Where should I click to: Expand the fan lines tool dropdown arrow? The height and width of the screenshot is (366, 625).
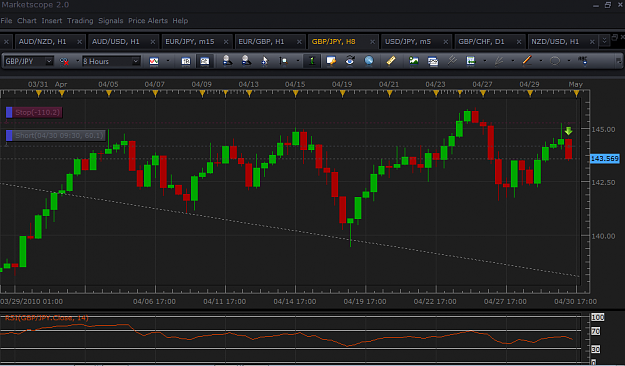click(513, 61)
